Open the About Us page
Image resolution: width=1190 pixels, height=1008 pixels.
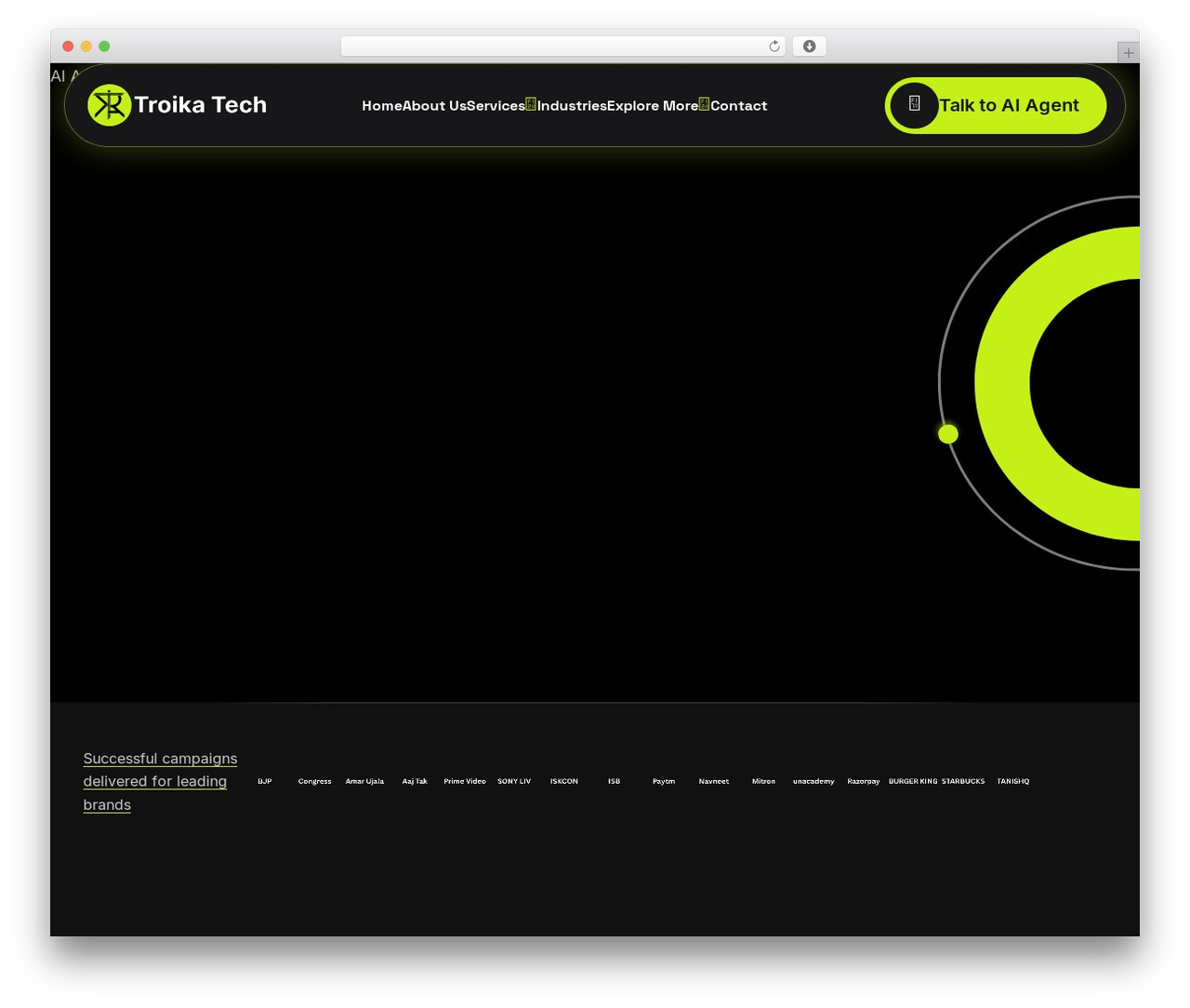pos(434,106)
